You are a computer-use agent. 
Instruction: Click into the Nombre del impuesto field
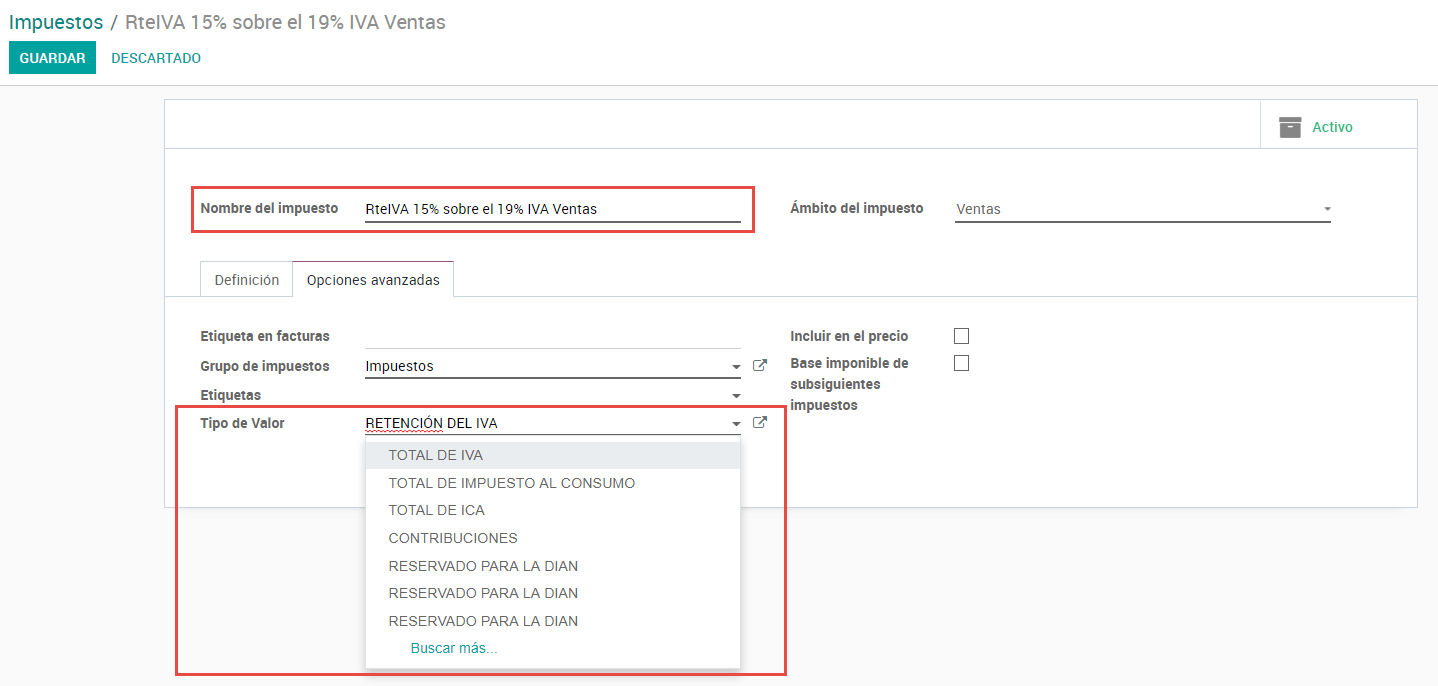pyautogui.click(x=552, y=209)
